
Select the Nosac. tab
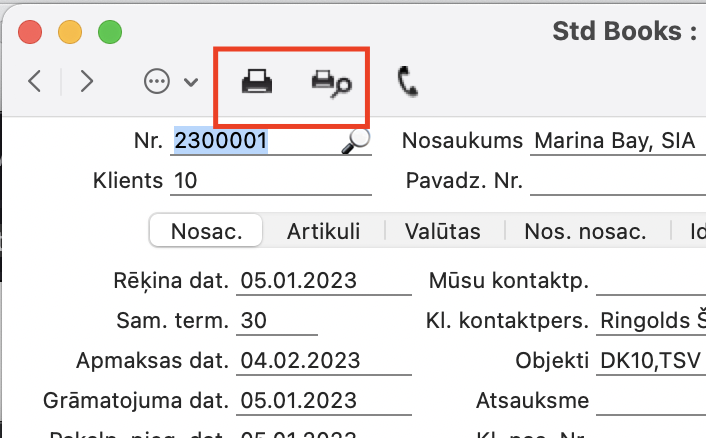(x=207, y=231)
